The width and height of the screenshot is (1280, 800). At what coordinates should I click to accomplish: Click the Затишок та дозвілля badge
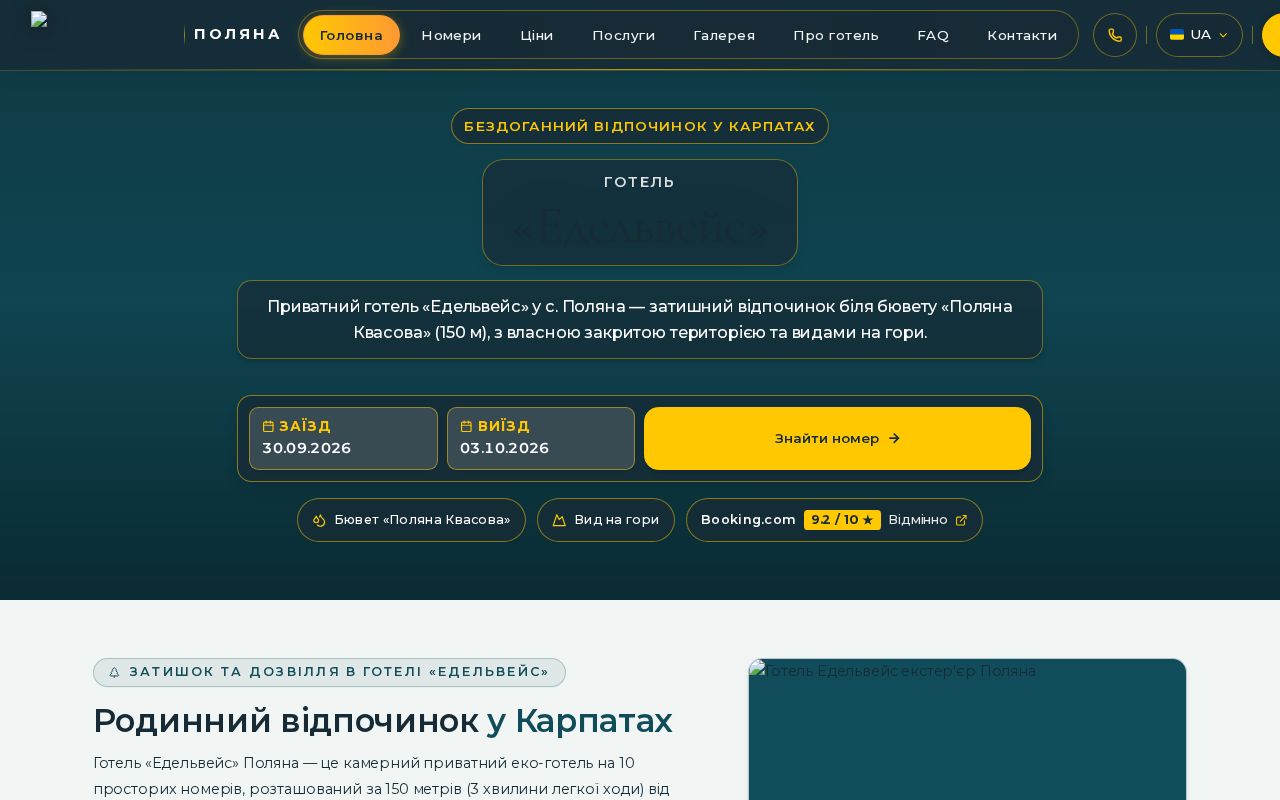pyautogui.click(x=329, y=672)
